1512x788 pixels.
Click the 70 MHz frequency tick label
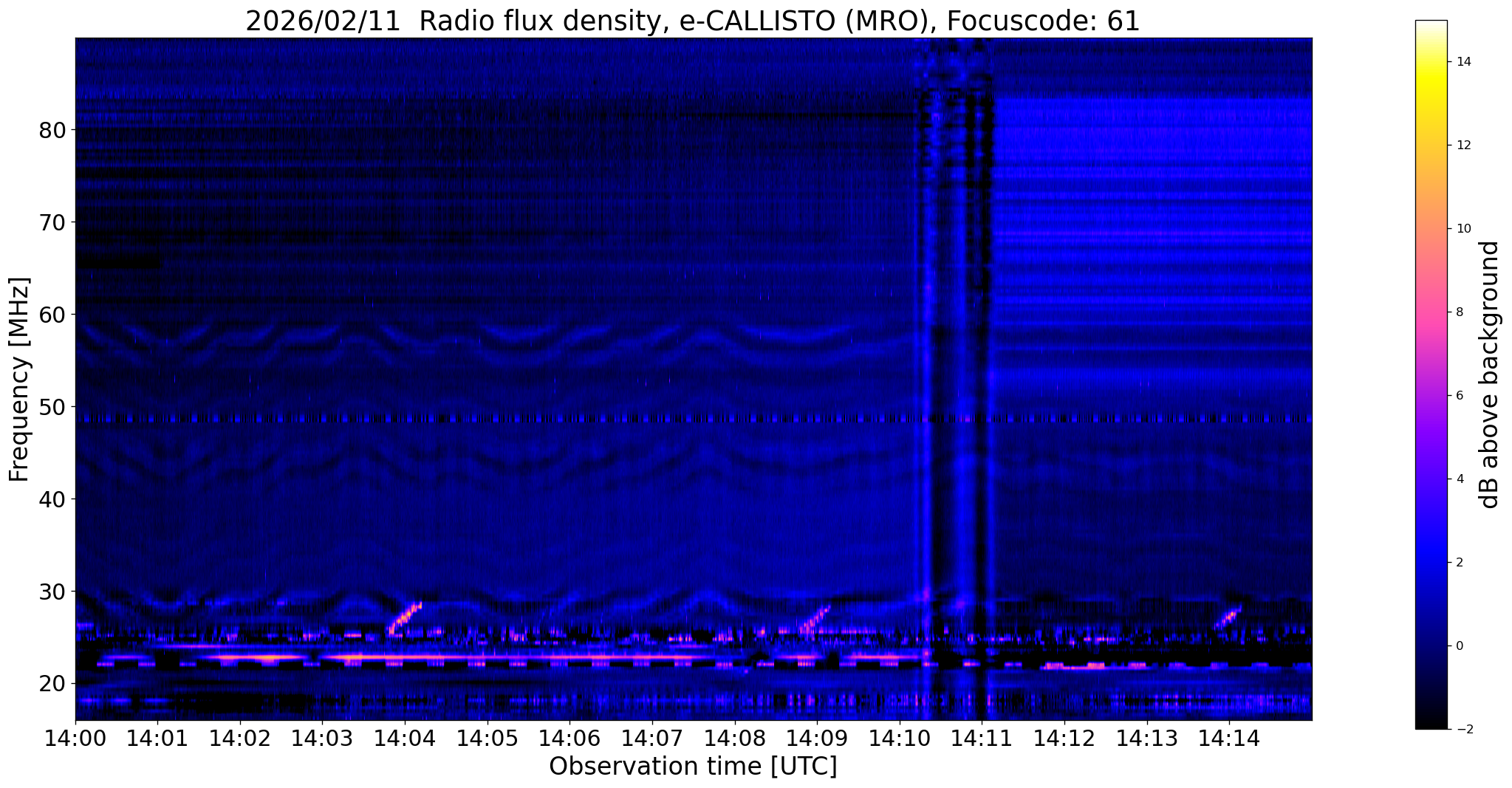click(52, 222)
